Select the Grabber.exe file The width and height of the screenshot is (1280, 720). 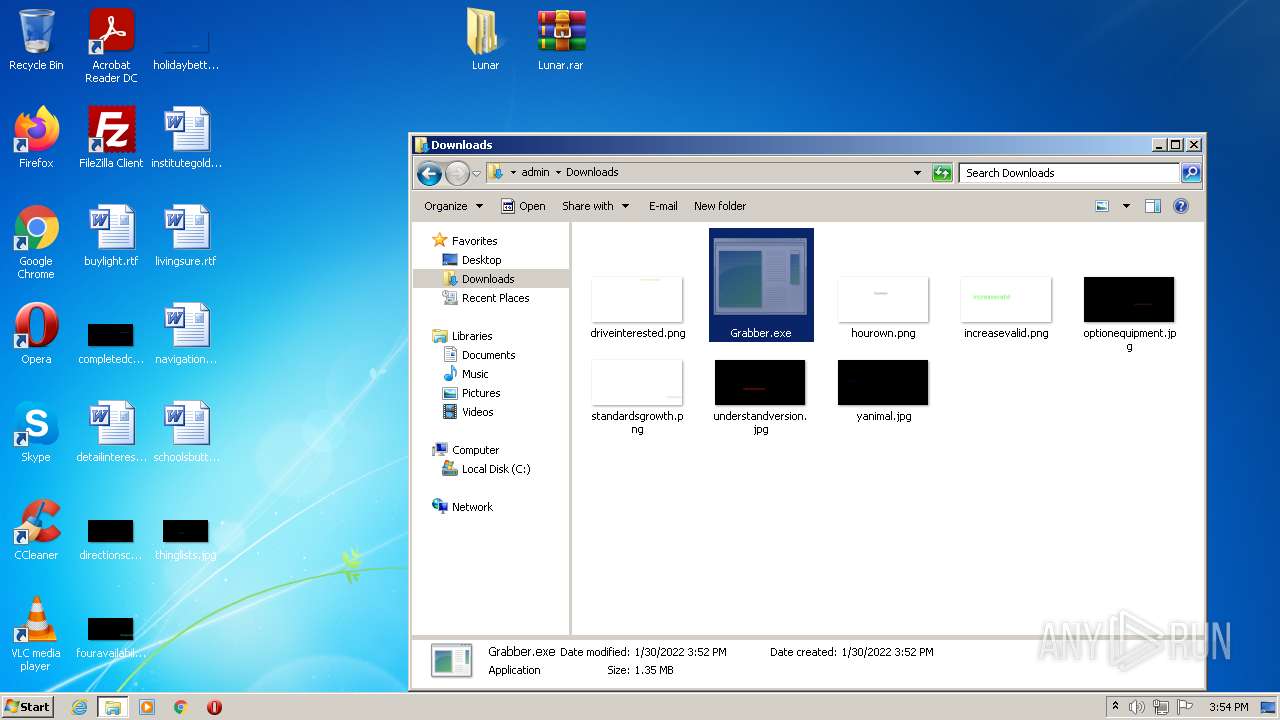[x=761, y=285]
